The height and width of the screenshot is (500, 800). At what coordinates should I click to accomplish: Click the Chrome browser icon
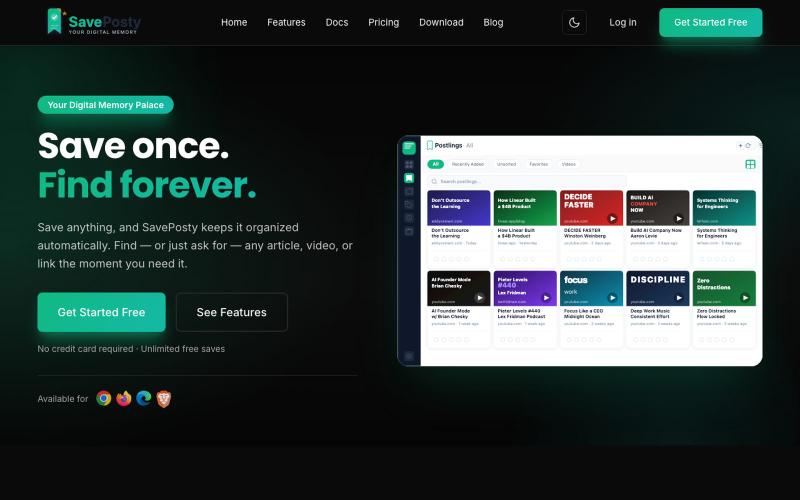104,398
